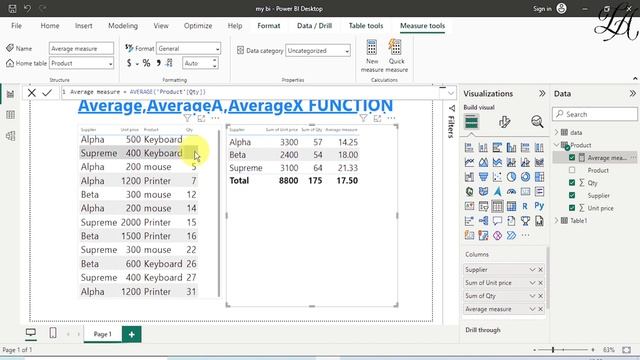
Task: Click decimal places Auto stepper
Action: point(215,63)
